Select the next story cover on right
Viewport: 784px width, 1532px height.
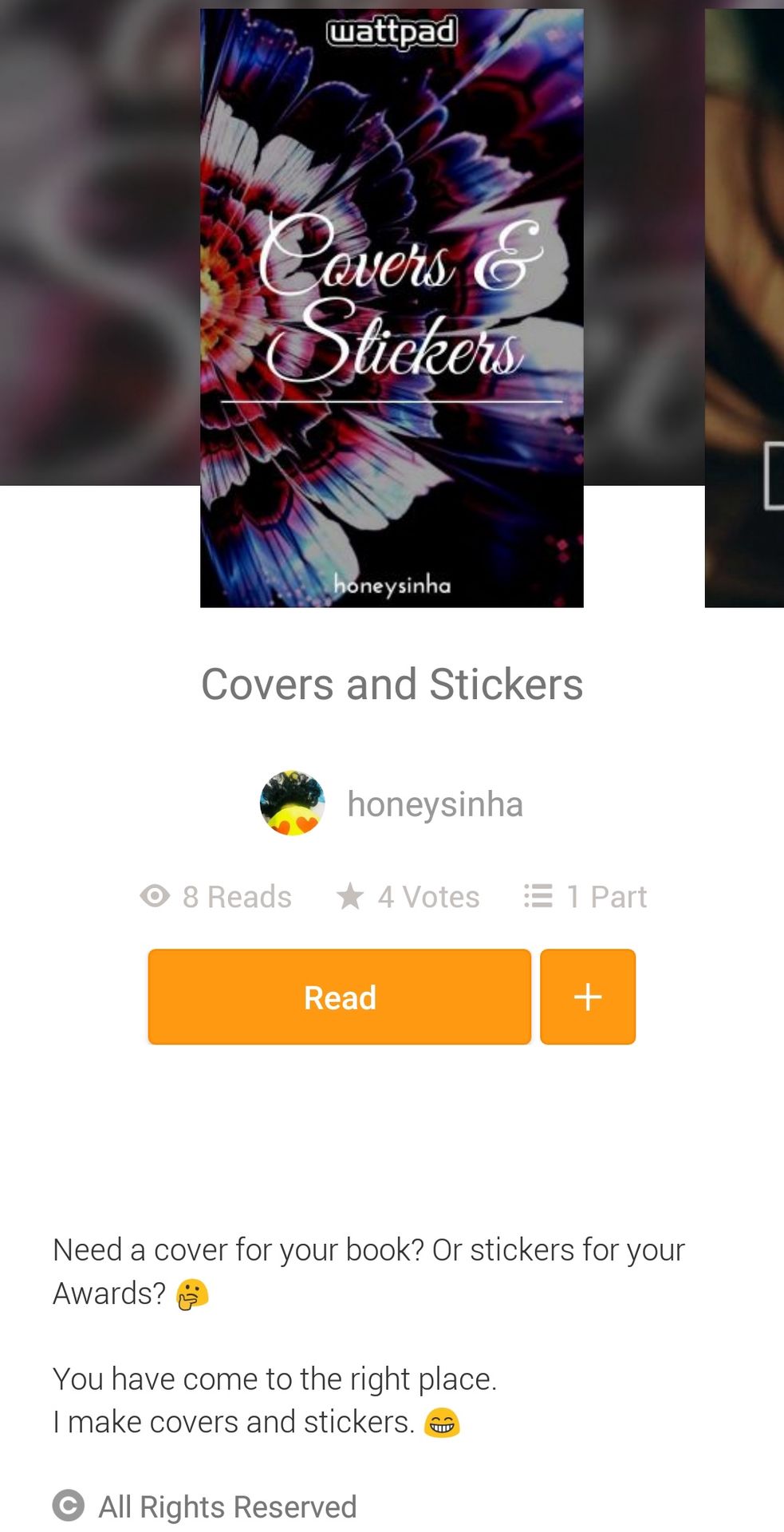click(x=744, y=308)
